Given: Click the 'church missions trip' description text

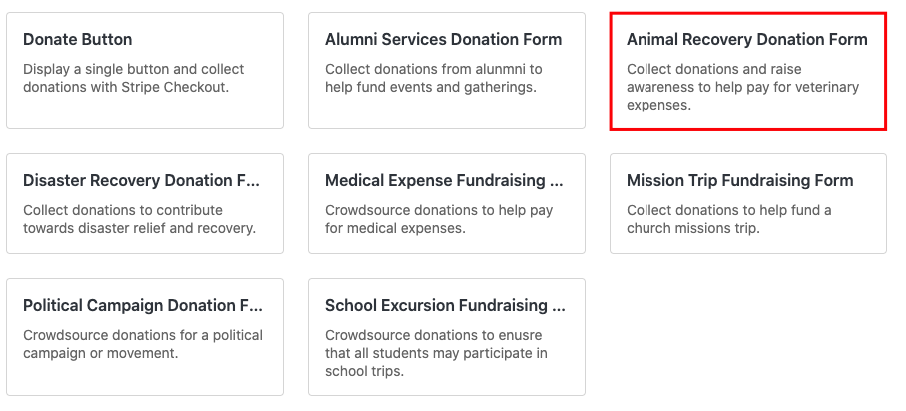Looking at the screenshot, I should point(693,228).
